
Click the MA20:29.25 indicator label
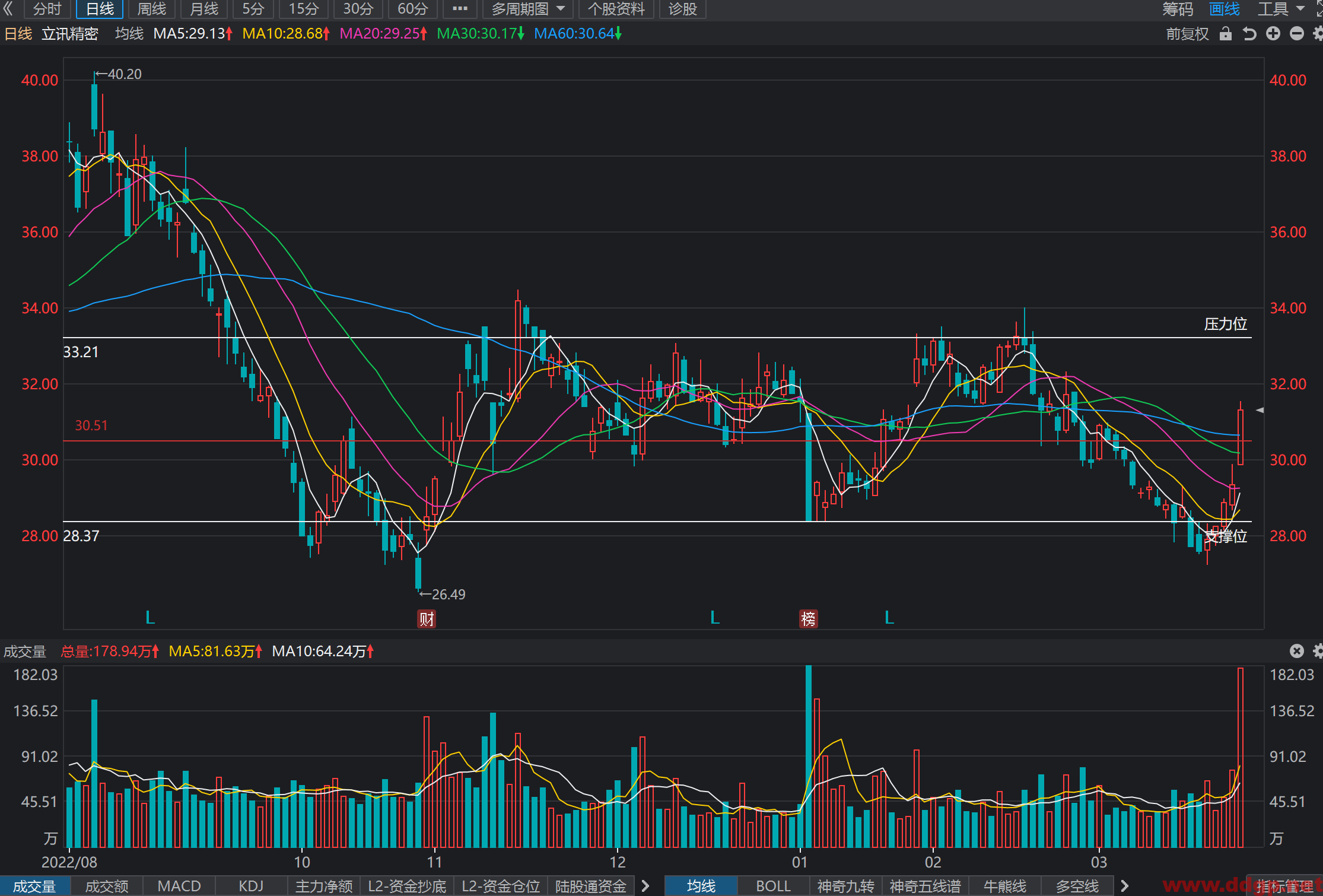click(x=383, y=34)
